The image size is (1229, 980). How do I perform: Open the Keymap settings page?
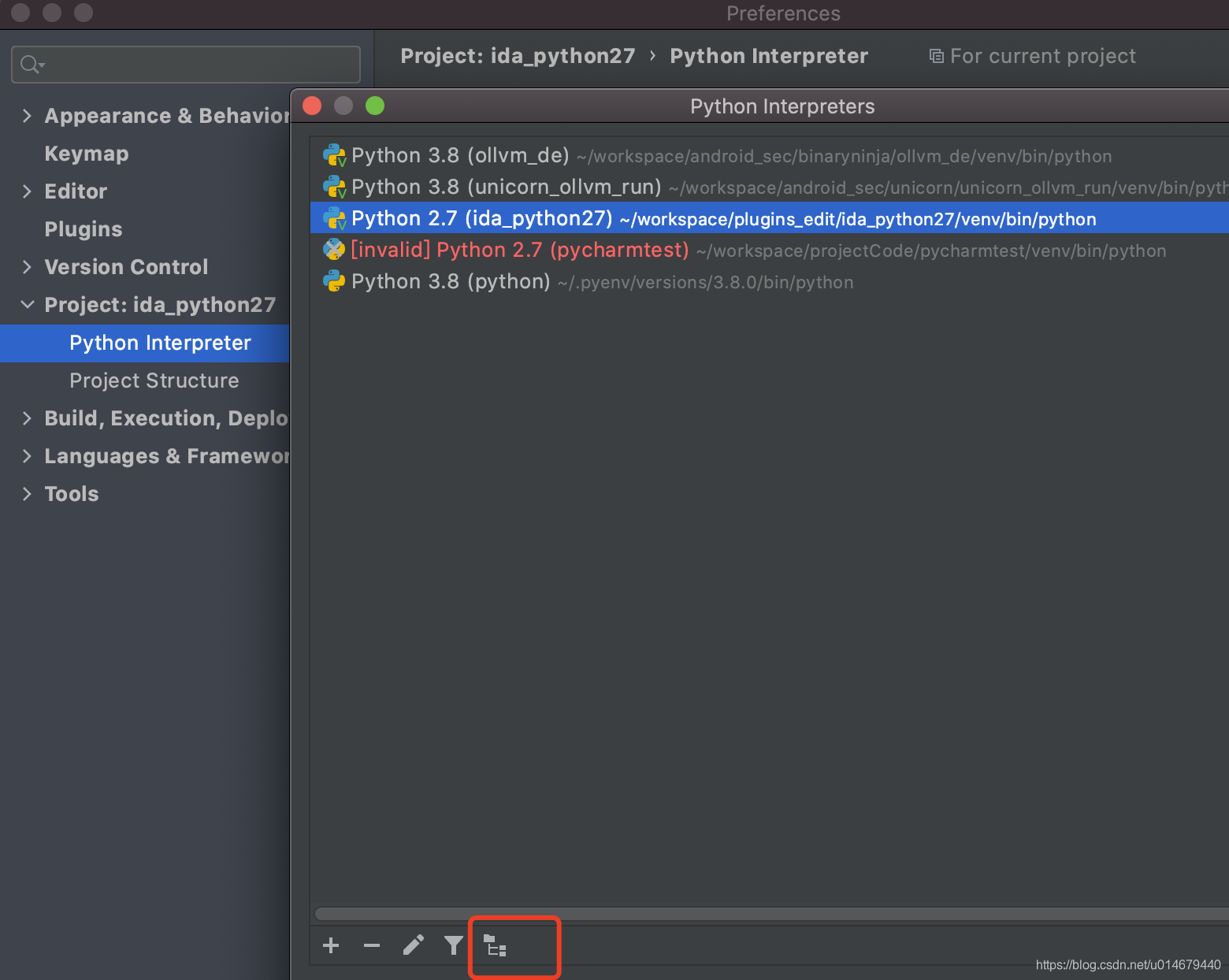[x=87, y=154]
